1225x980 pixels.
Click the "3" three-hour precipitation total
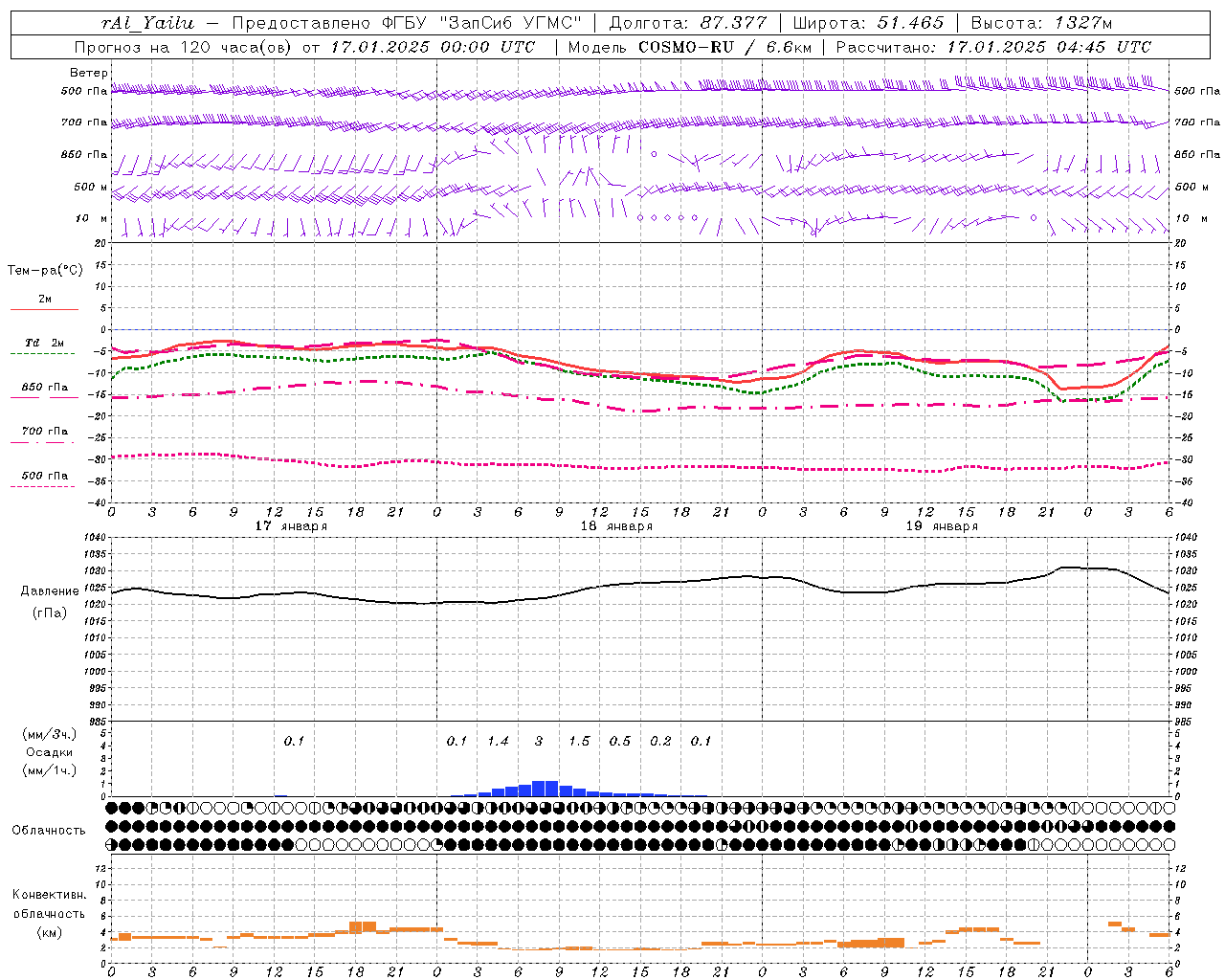tap(539, 742)
